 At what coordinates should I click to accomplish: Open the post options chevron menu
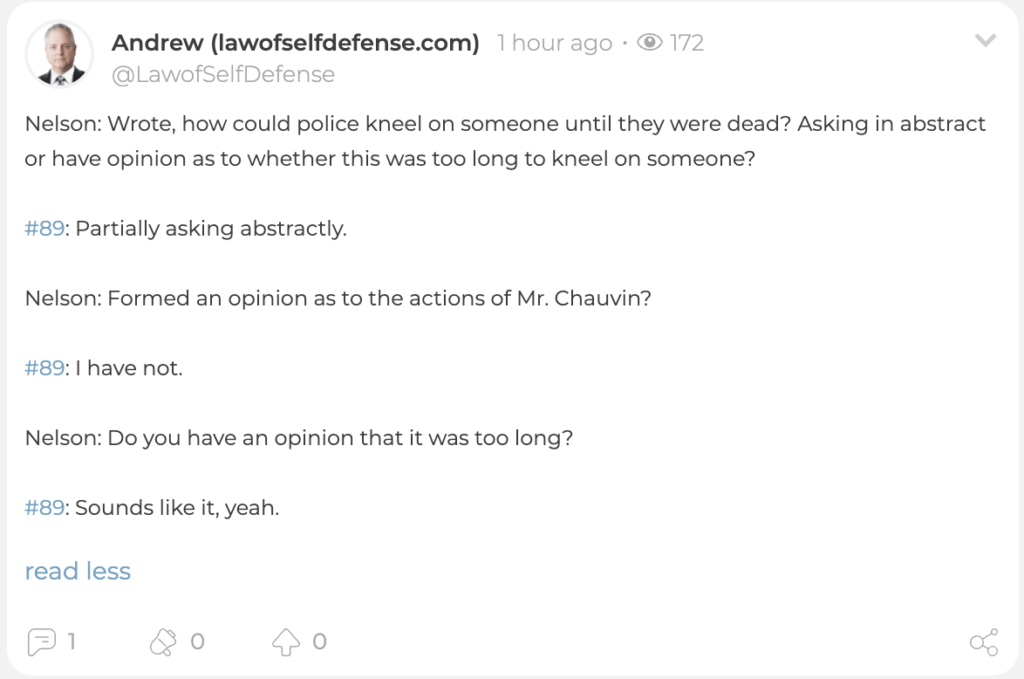point(985,40)
